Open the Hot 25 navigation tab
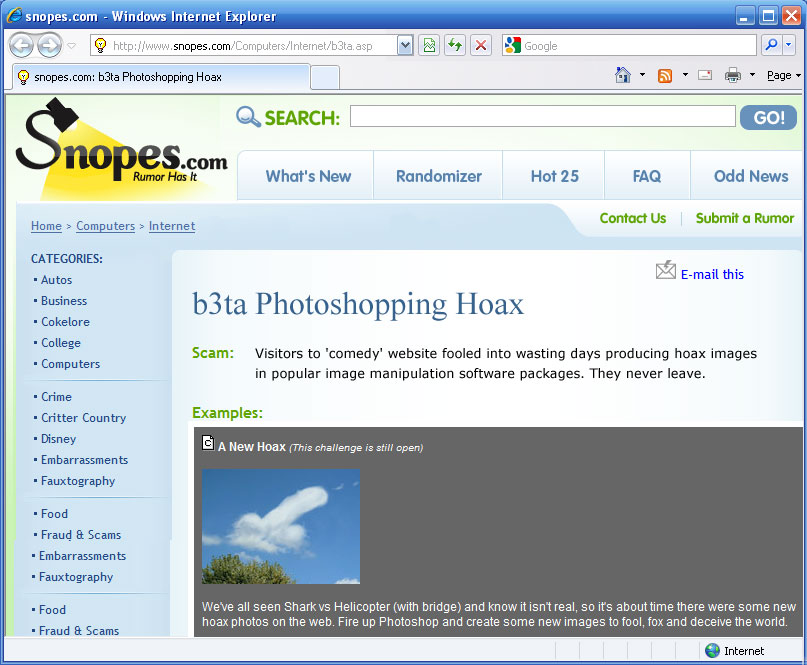The image size is (807, 665). [554, 176]
